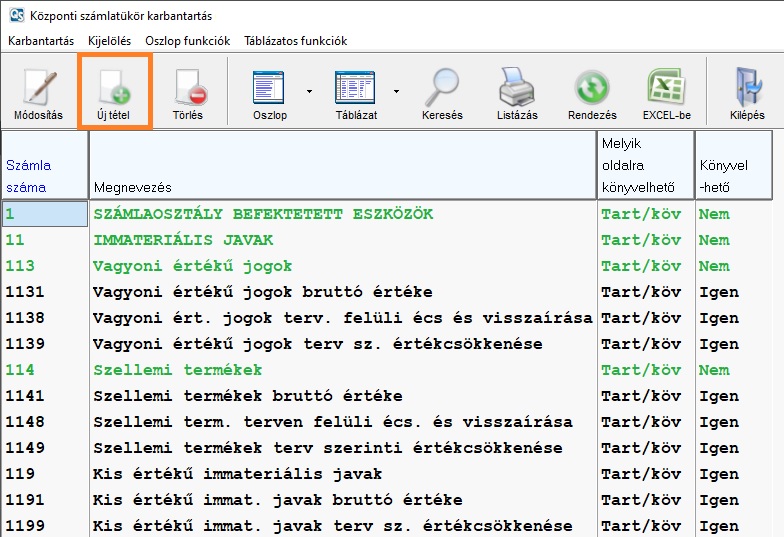Open the Oszlop column tool

(x=269, y=91)
